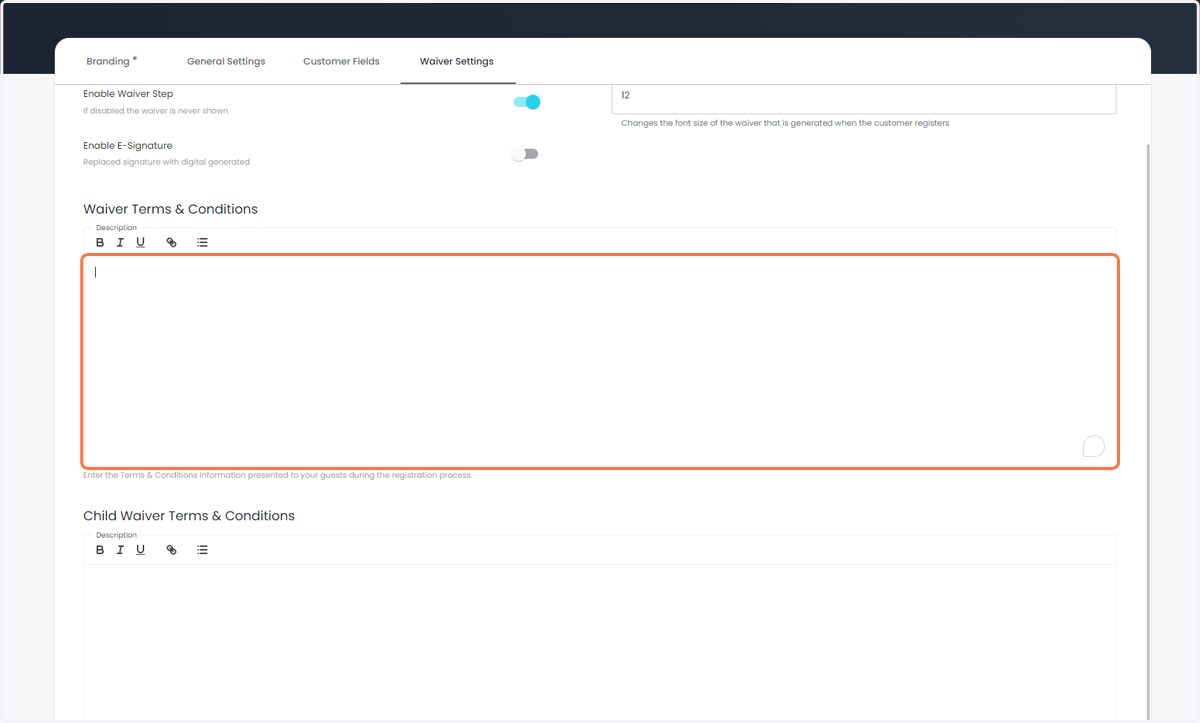The width and height of the screenshot is (1200, 723).
Task: Apply bold in Child Waiver editor toolbar
Action: (x=100, y=550)
